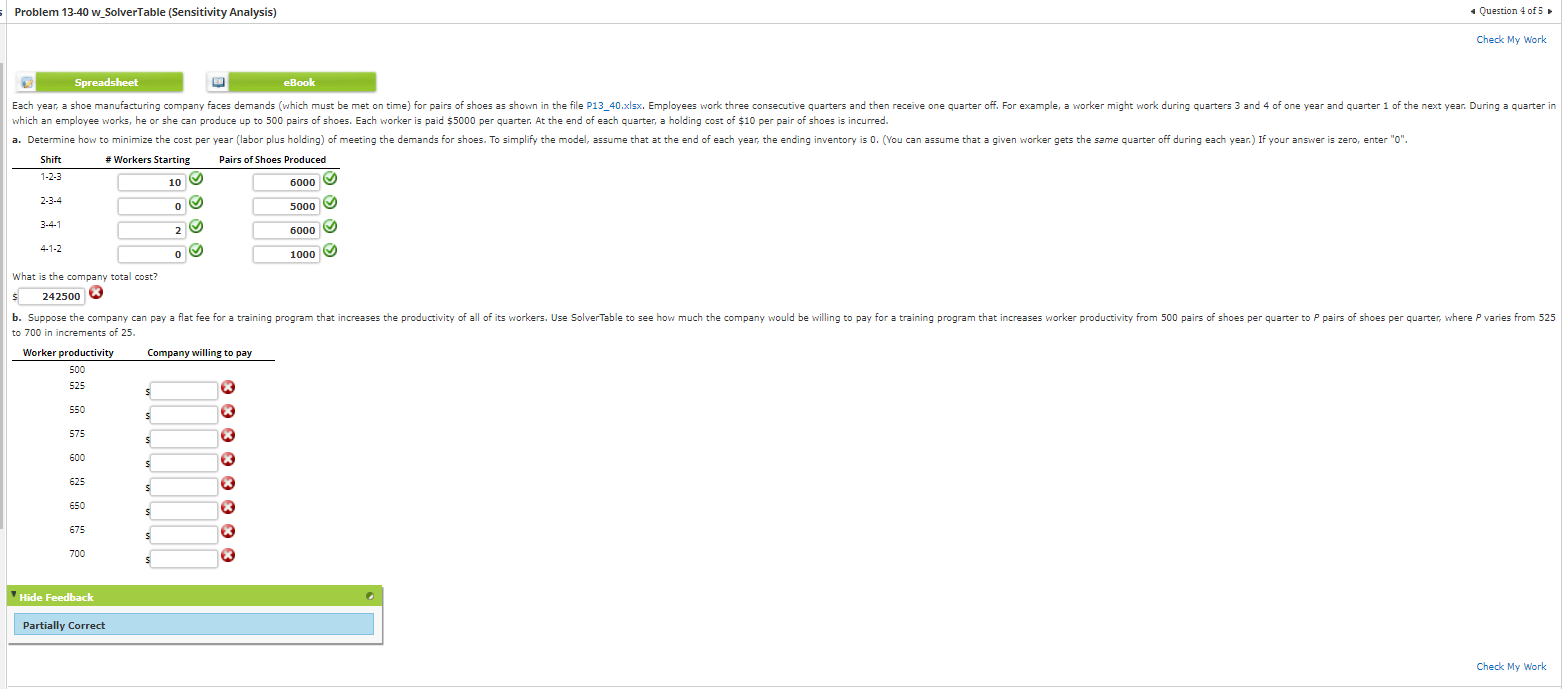Click pairs produced field showing 5000
1564x689 pixels.
(287, 206)
